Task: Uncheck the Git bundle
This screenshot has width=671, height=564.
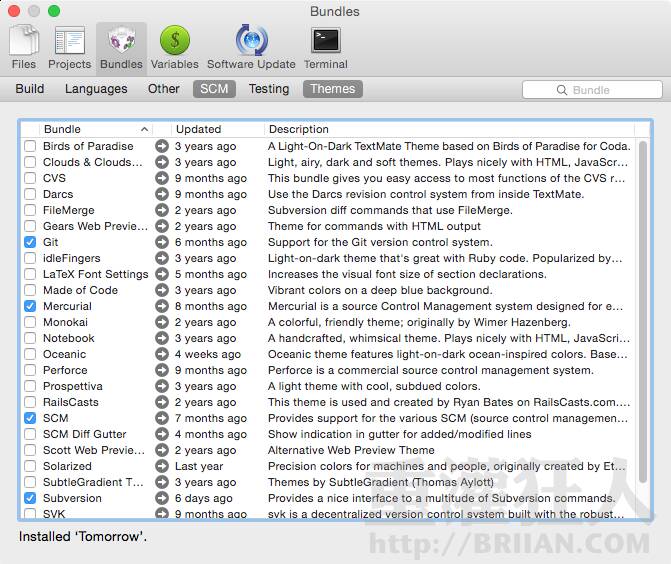Action: 30,242
